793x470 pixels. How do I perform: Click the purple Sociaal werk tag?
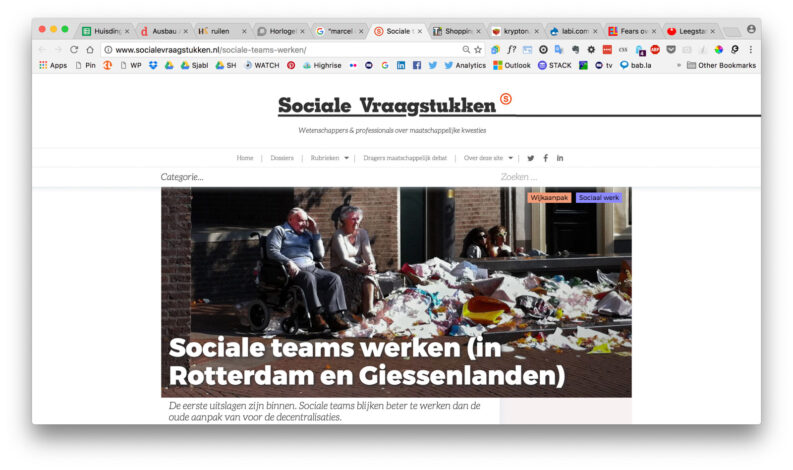(599, 198)
